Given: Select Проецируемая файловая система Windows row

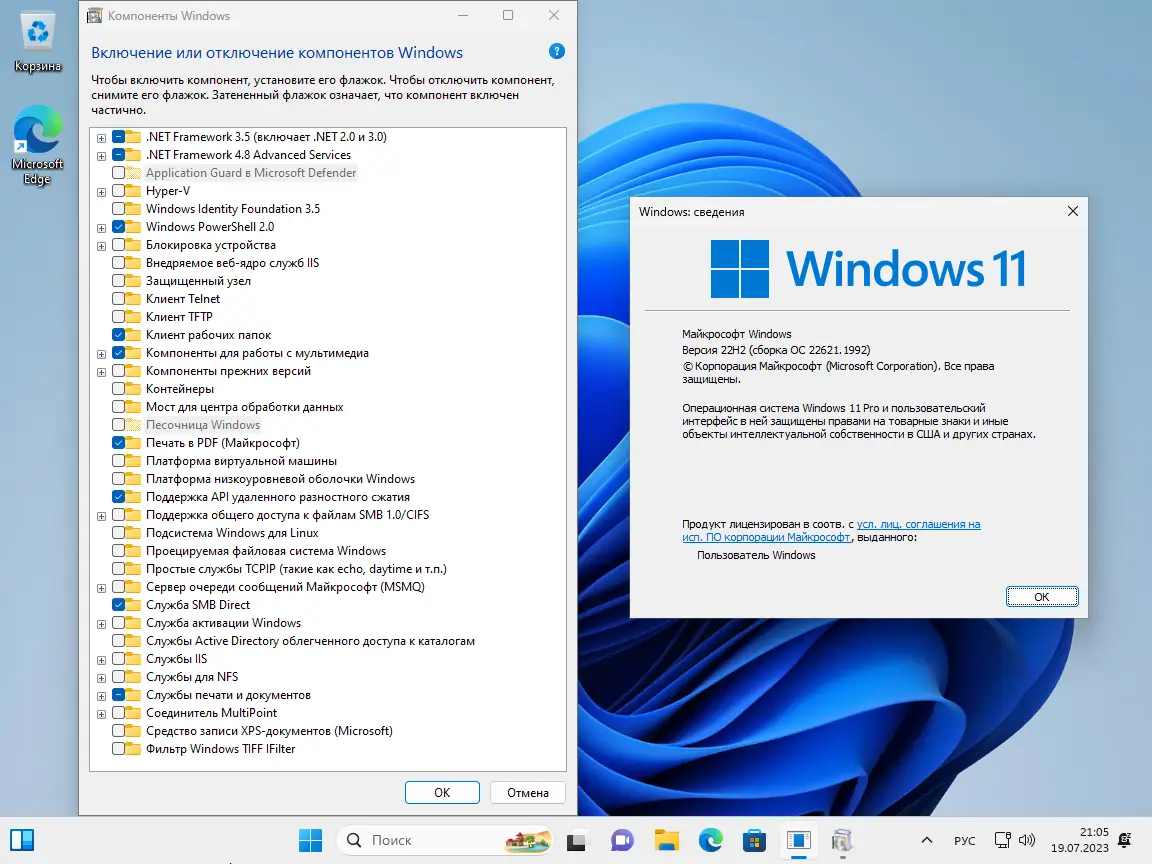Looking at the screenshot, I should pyautogui.click(x=266, y=551).
